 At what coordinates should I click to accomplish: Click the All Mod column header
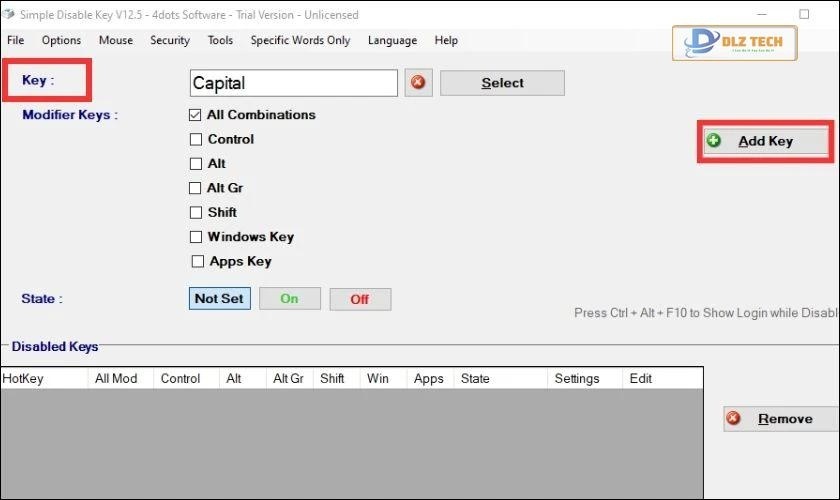point(121,378)
